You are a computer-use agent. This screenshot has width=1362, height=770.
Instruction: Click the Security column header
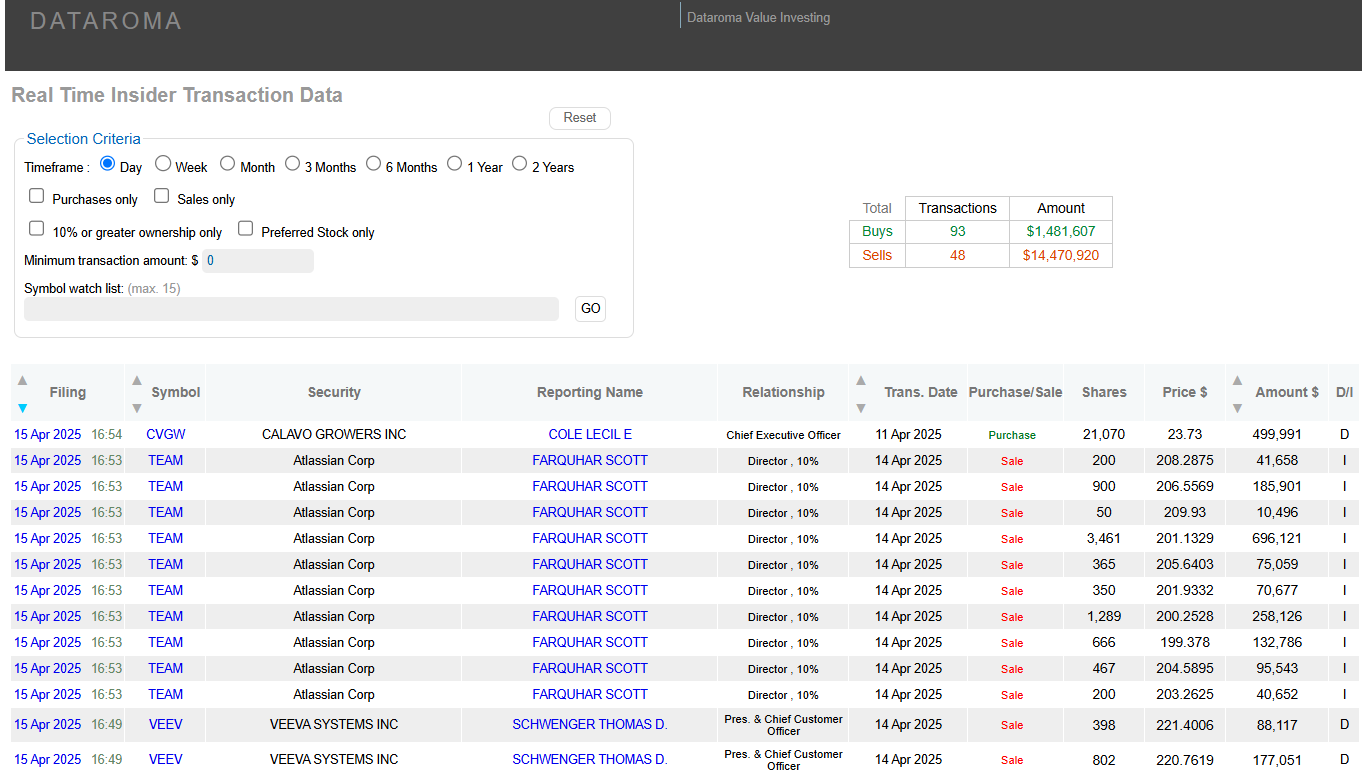coord(334,392)
